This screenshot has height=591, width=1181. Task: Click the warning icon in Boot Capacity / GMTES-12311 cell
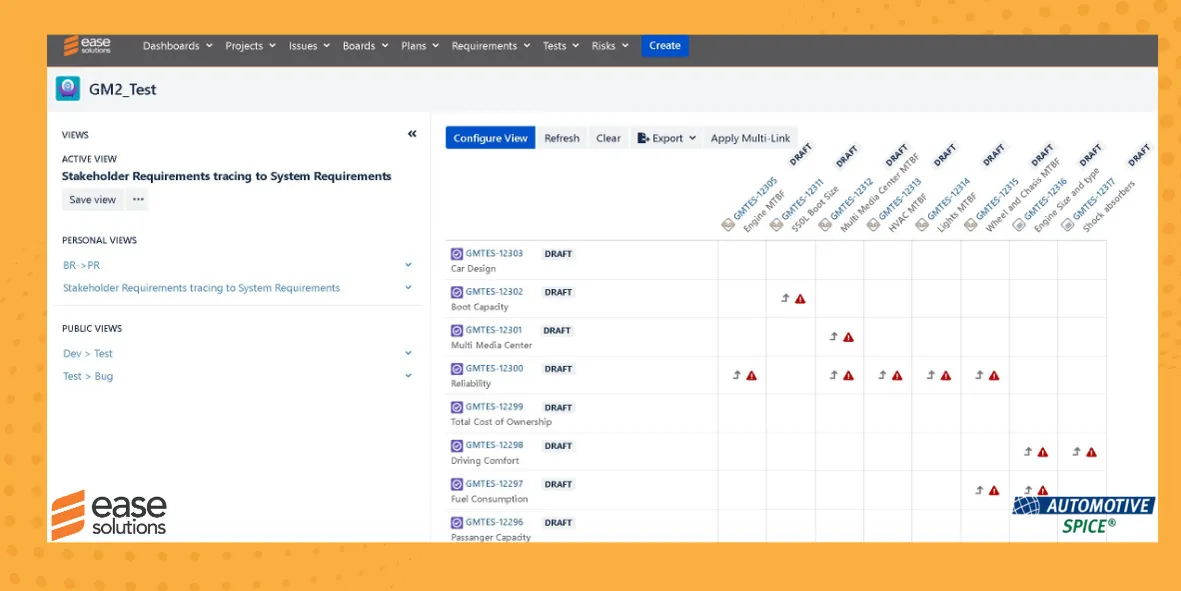800,299
